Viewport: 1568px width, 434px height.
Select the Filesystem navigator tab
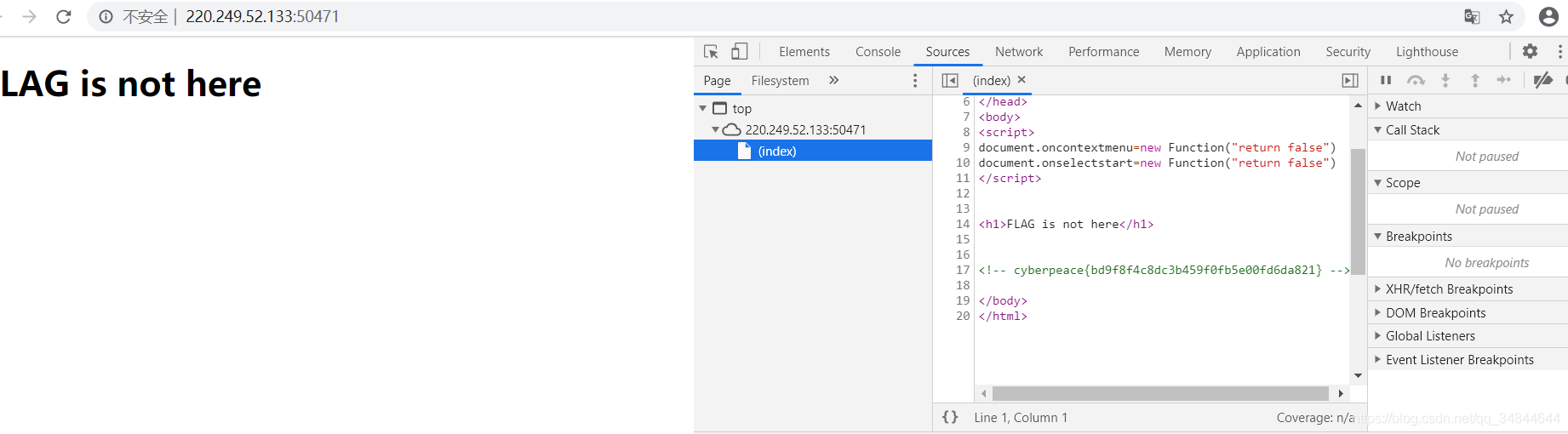point(780,81)
